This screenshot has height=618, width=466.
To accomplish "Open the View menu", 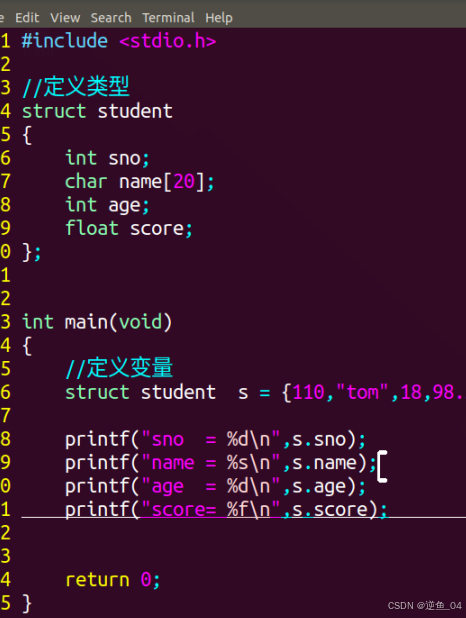I will point(65,18).
